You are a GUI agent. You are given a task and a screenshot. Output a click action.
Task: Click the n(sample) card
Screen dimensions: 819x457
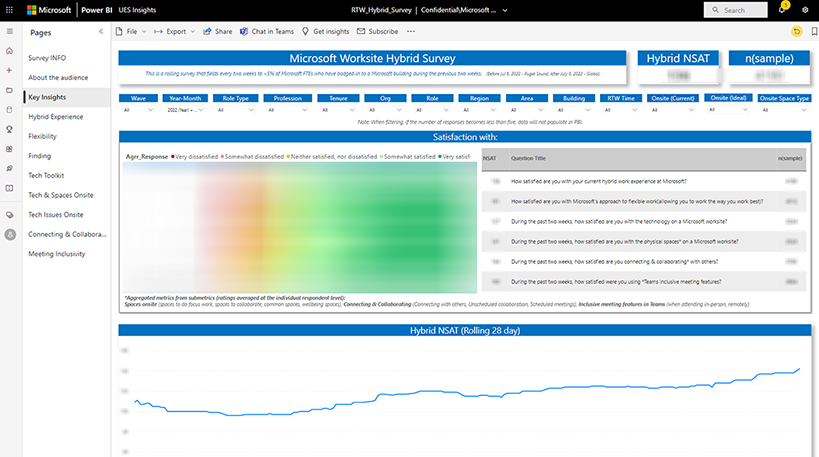coord(769,67)
